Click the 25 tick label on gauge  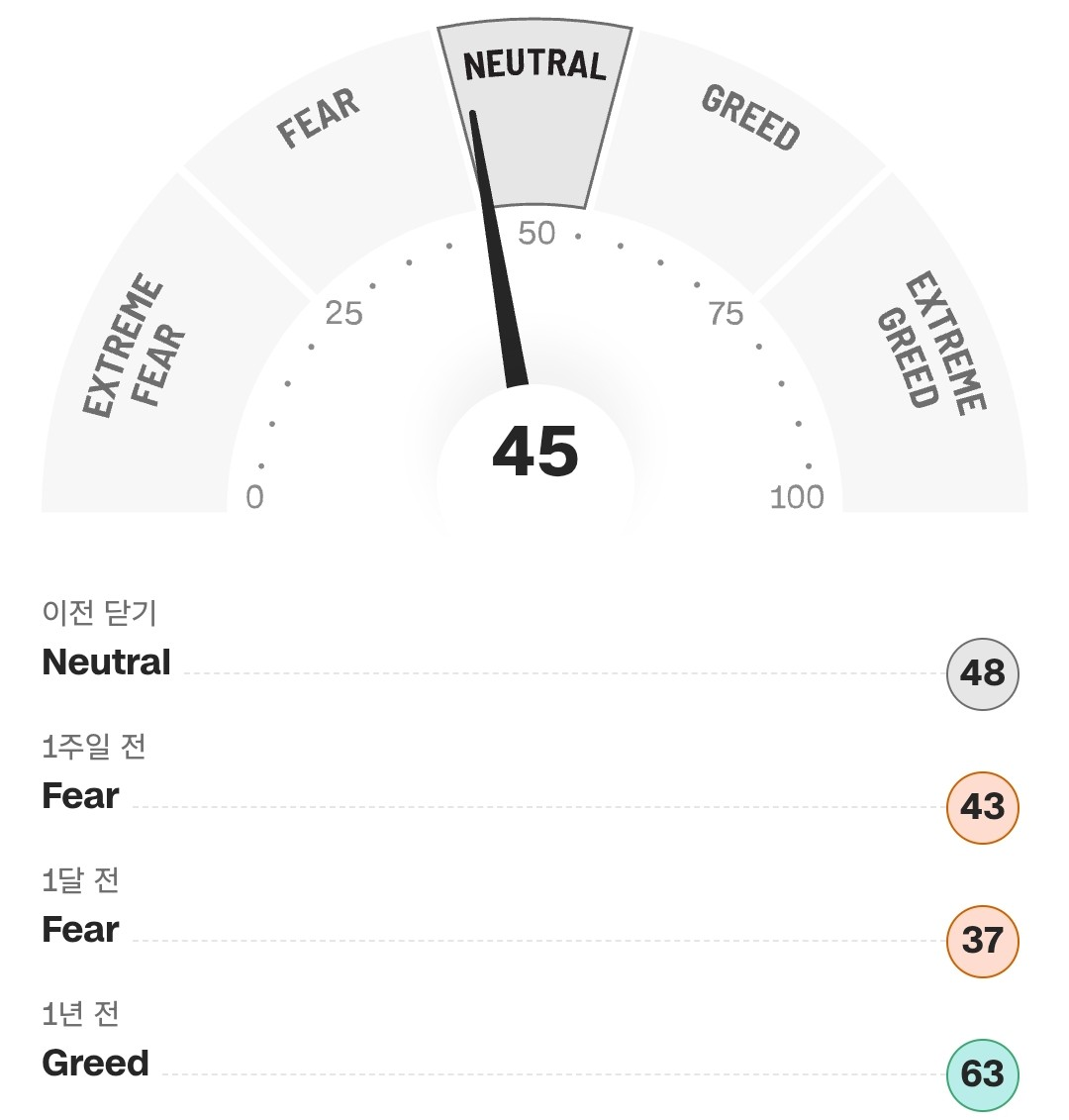(343, 314)
